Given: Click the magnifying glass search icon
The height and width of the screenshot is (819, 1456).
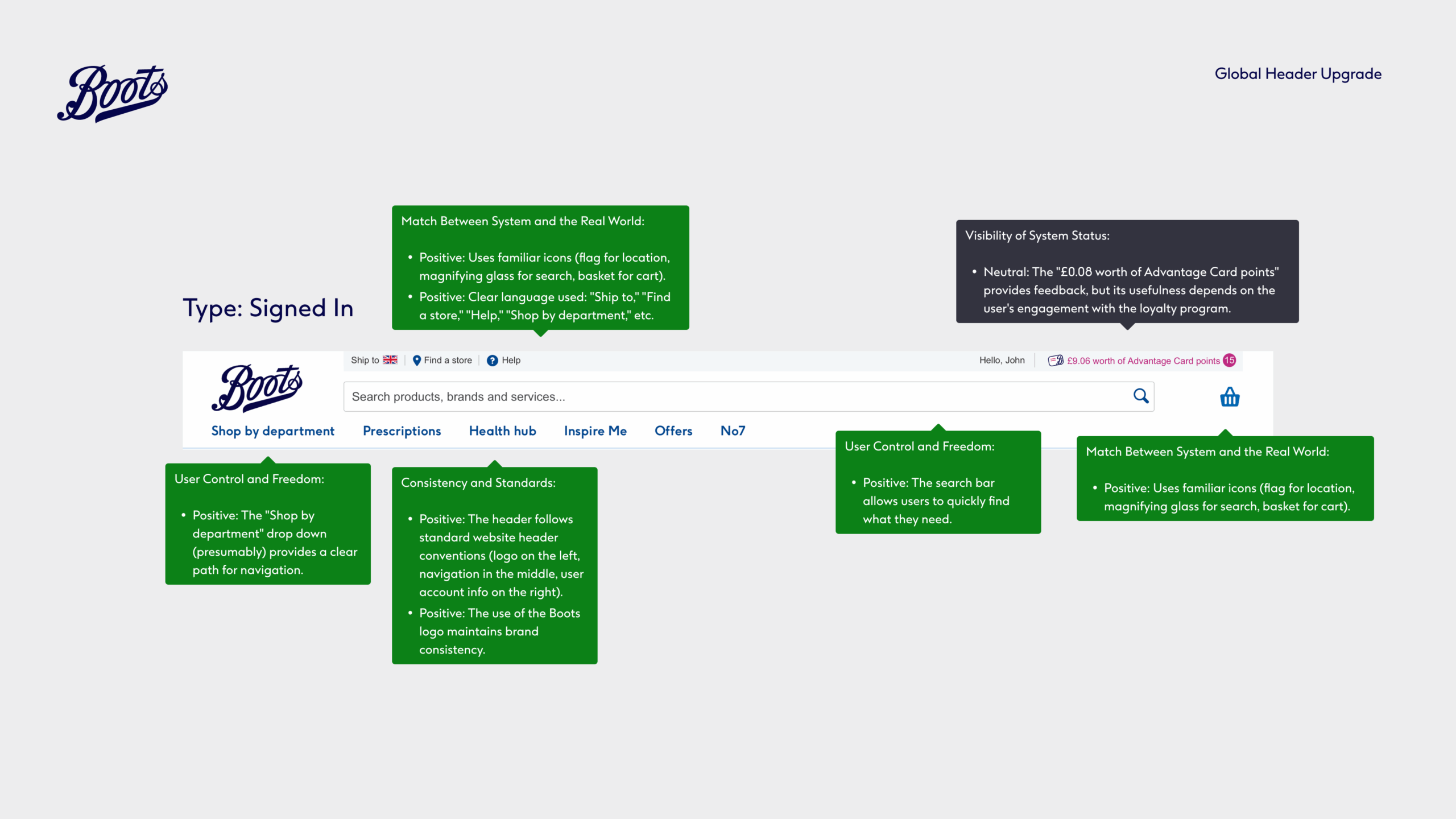Looking at the screenshot, I should pyautogui.click(x=1141, y=396).
